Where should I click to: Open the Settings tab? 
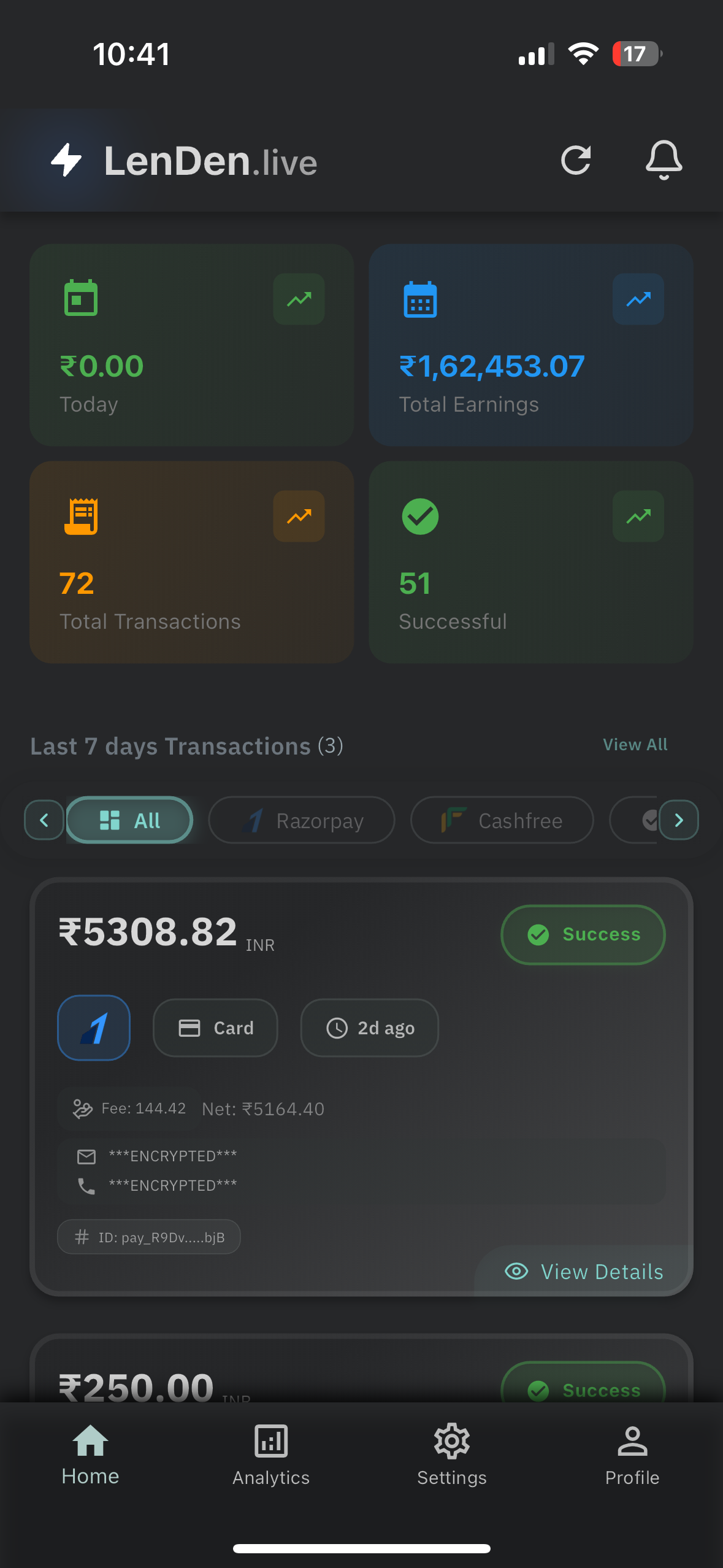pyautogui.click(x=452, y=1455)
